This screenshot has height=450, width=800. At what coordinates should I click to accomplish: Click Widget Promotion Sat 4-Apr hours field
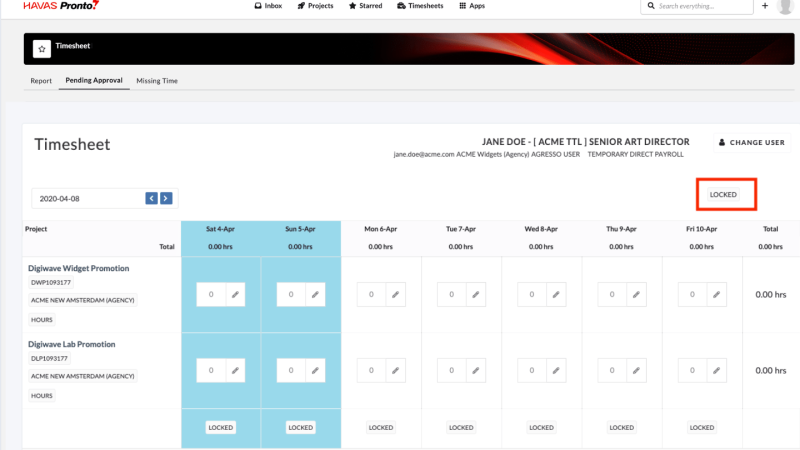pyautogui.click(x=211, y=294)
